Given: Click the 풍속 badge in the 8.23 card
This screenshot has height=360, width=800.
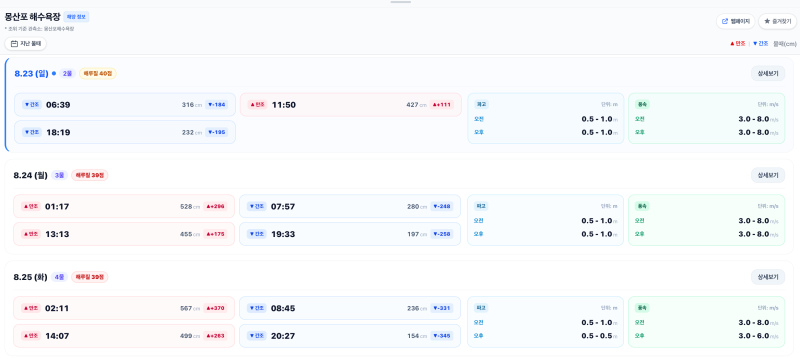Looking at the screenshot, I should pos(642,104).
